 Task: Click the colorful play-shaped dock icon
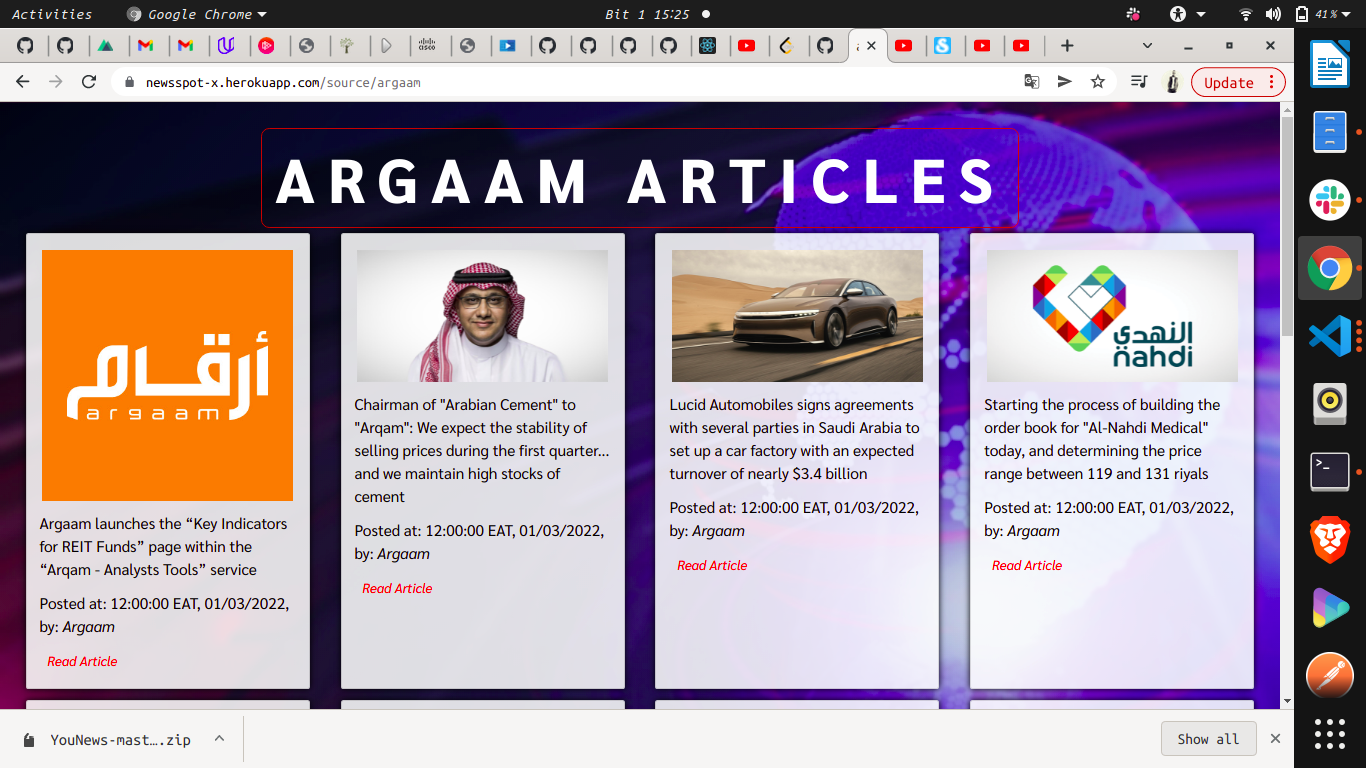pos(1330,607)
